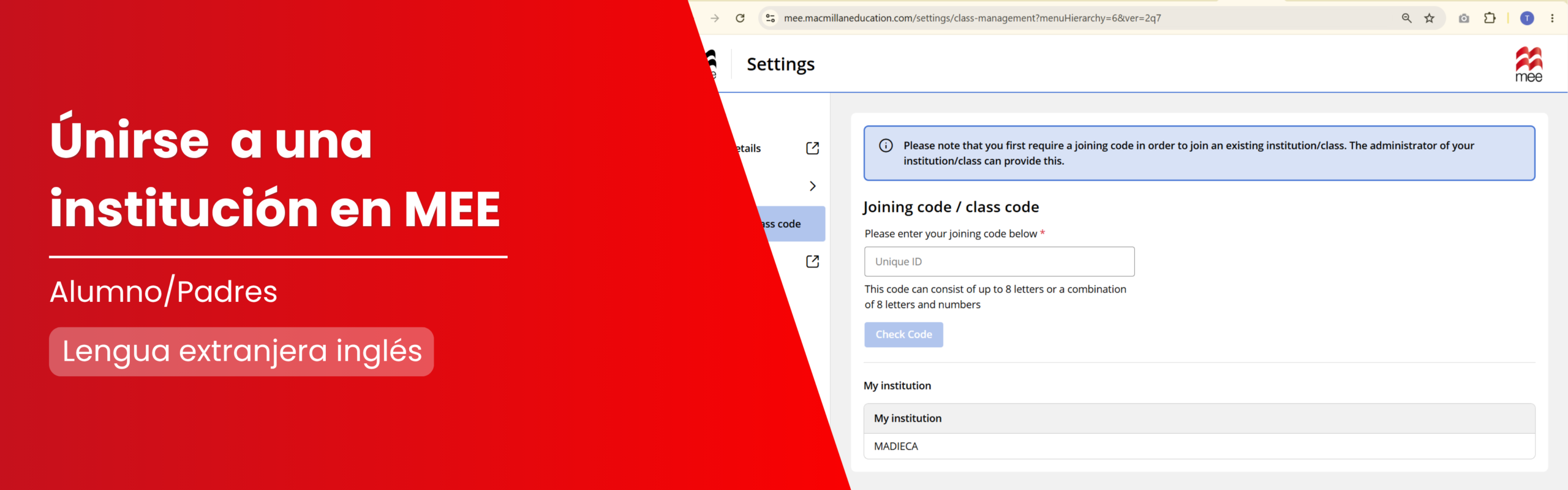This screenshot has width=1568, height=490.
Task: Click the My institution table header
Action: pyautogui.click(x=1199, y=418)
